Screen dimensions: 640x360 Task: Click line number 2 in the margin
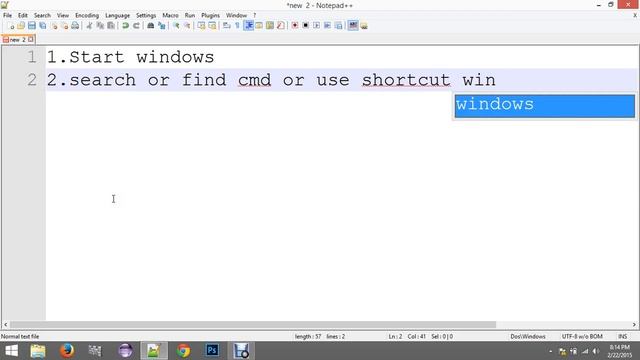click(32, 79)
